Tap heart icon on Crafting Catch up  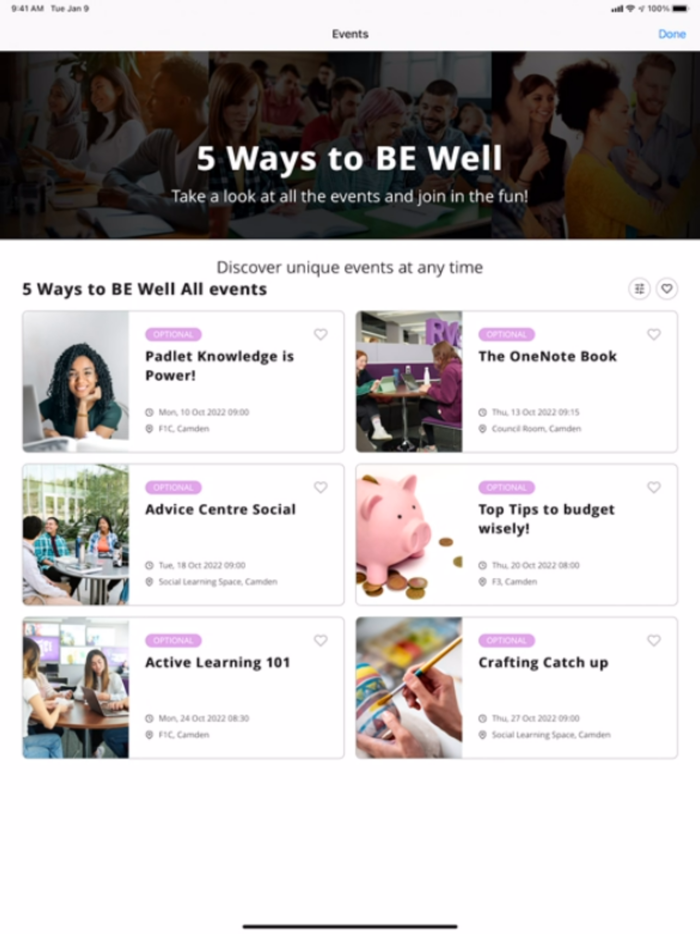[x=654, y=641]
